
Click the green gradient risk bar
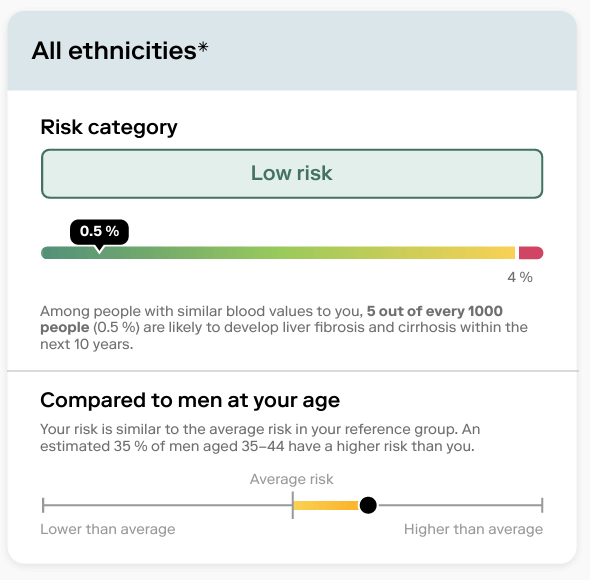(x=278, y=253)
